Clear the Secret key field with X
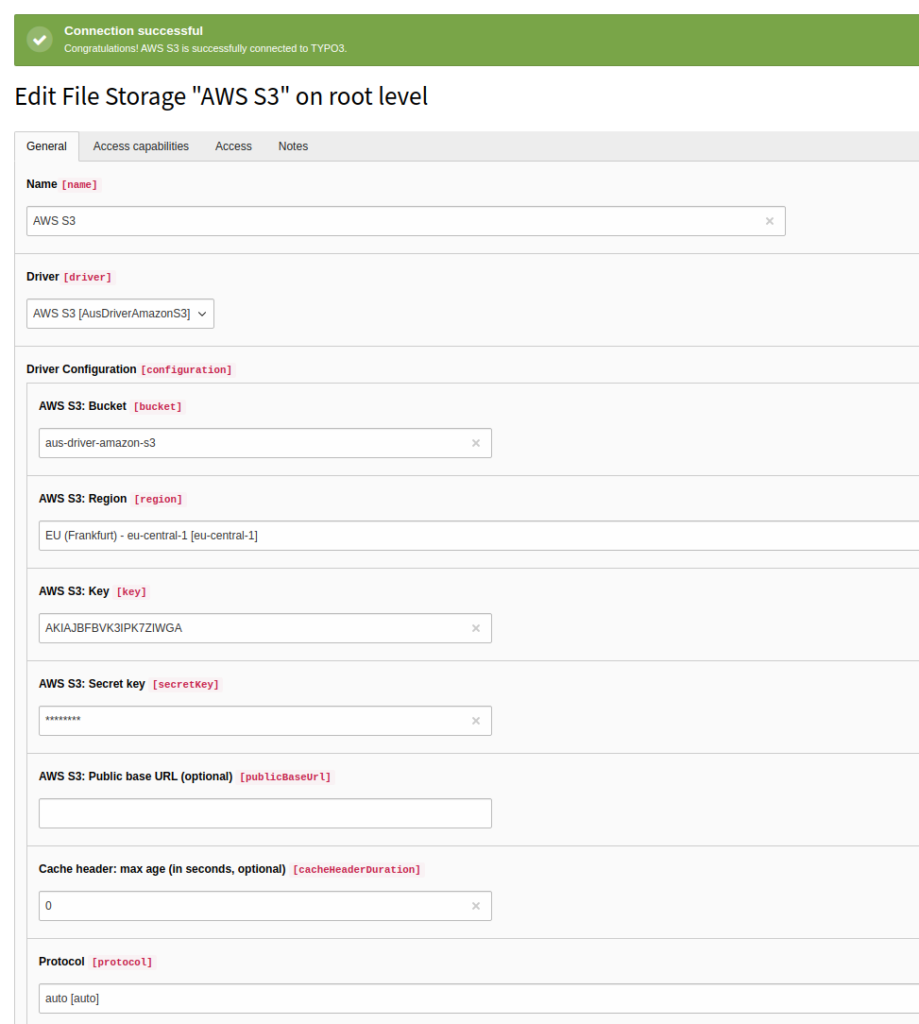Viewport: 919px width, 1024px height. [476, 721]
